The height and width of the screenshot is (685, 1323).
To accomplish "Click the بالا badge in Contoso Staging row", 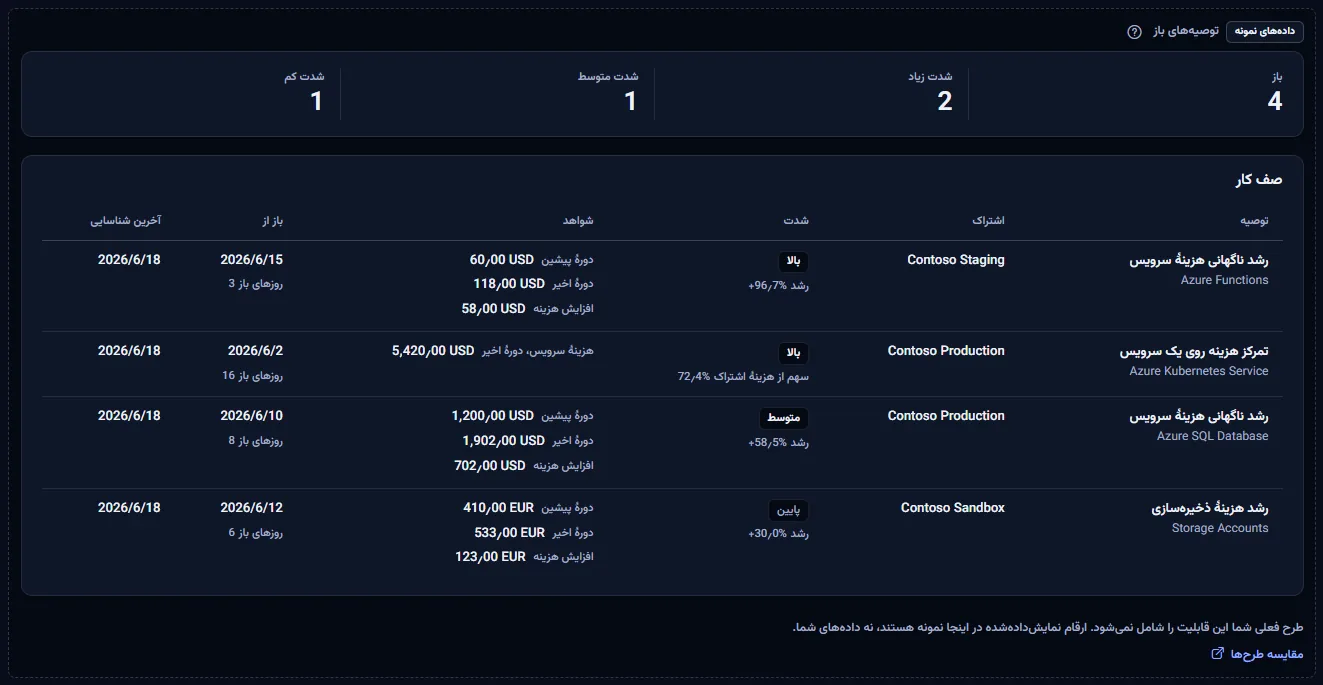I will pos(793,262).
